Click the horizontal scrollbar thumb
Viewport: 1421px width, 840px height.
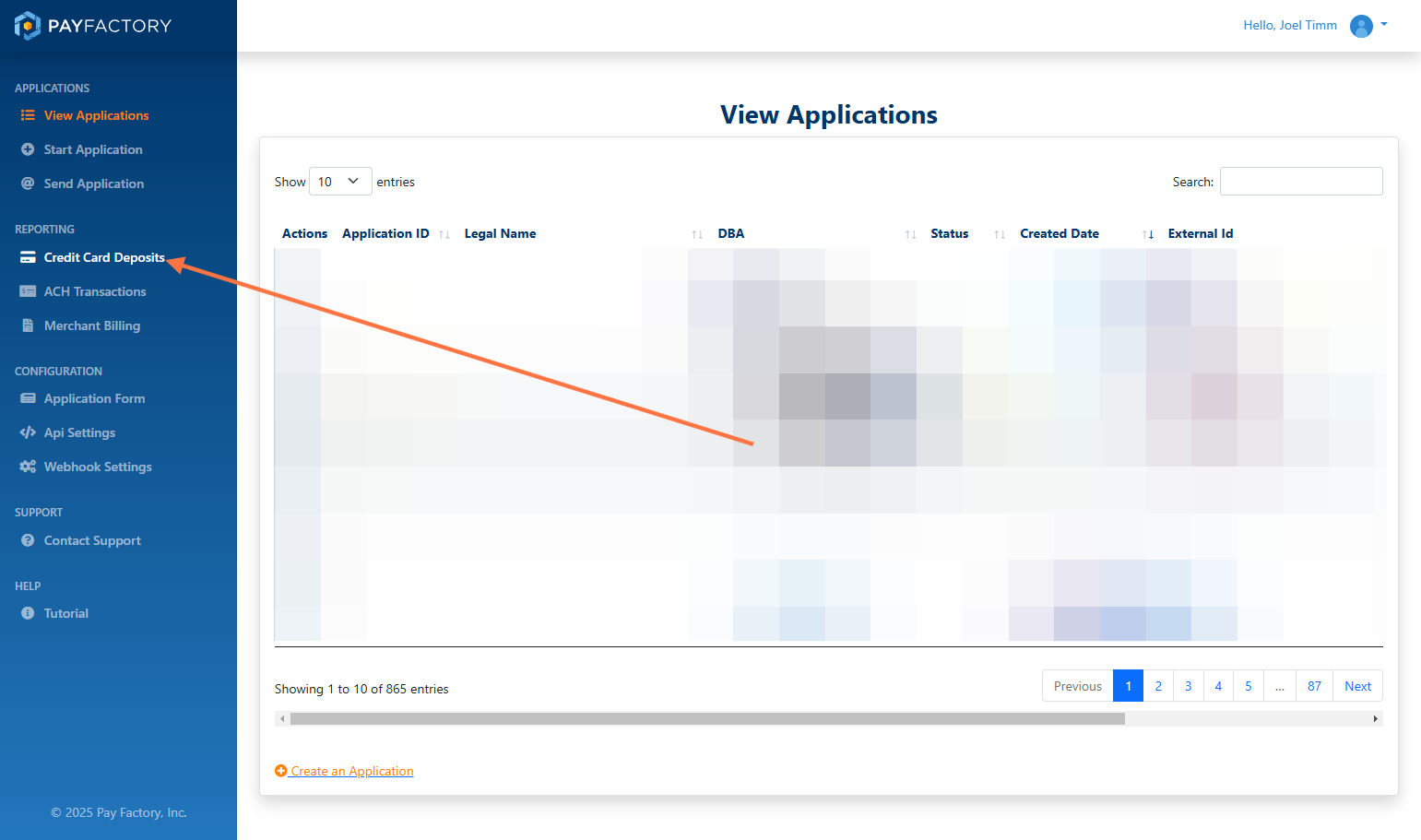[x=707, y=718]
